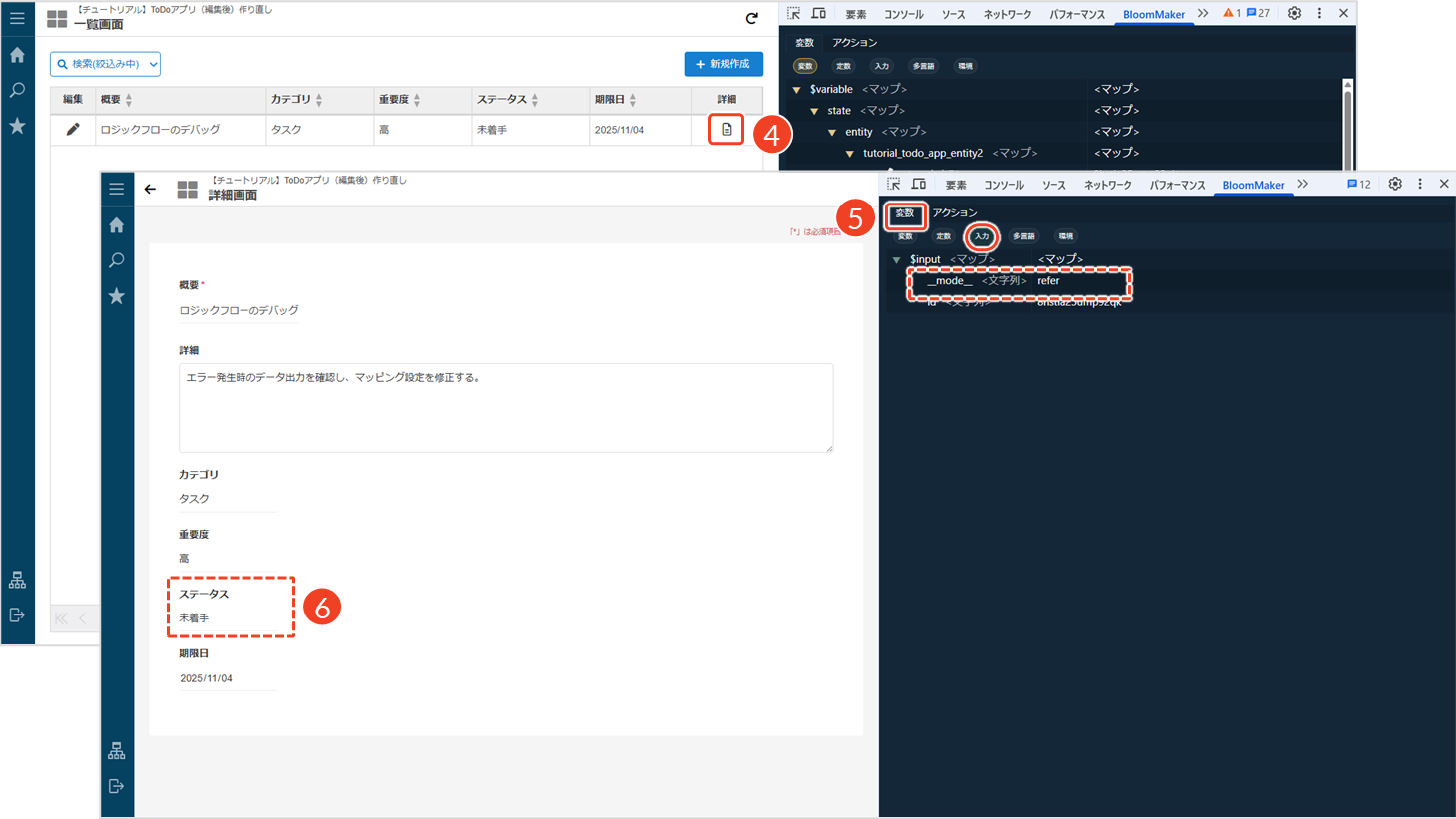Viewport: 1456px width, 819px height.
Task: Open DevTools settings gear in the lower panel
Action: [1395, 185]
